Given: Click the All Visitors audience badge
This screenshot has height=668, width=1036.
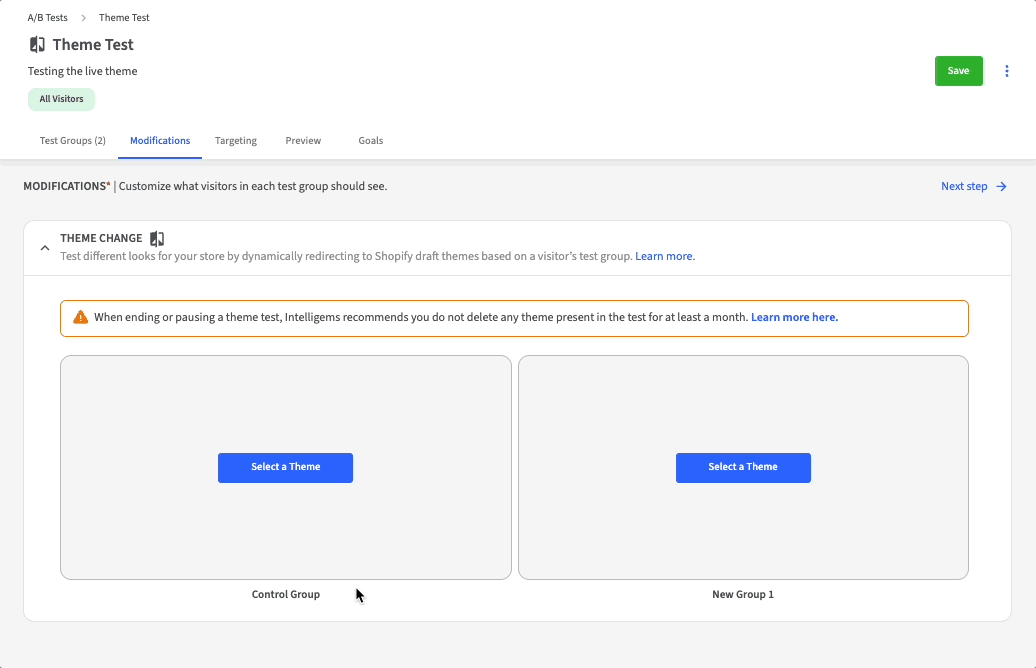Looking at the screenshot, I should click(61, 99).
